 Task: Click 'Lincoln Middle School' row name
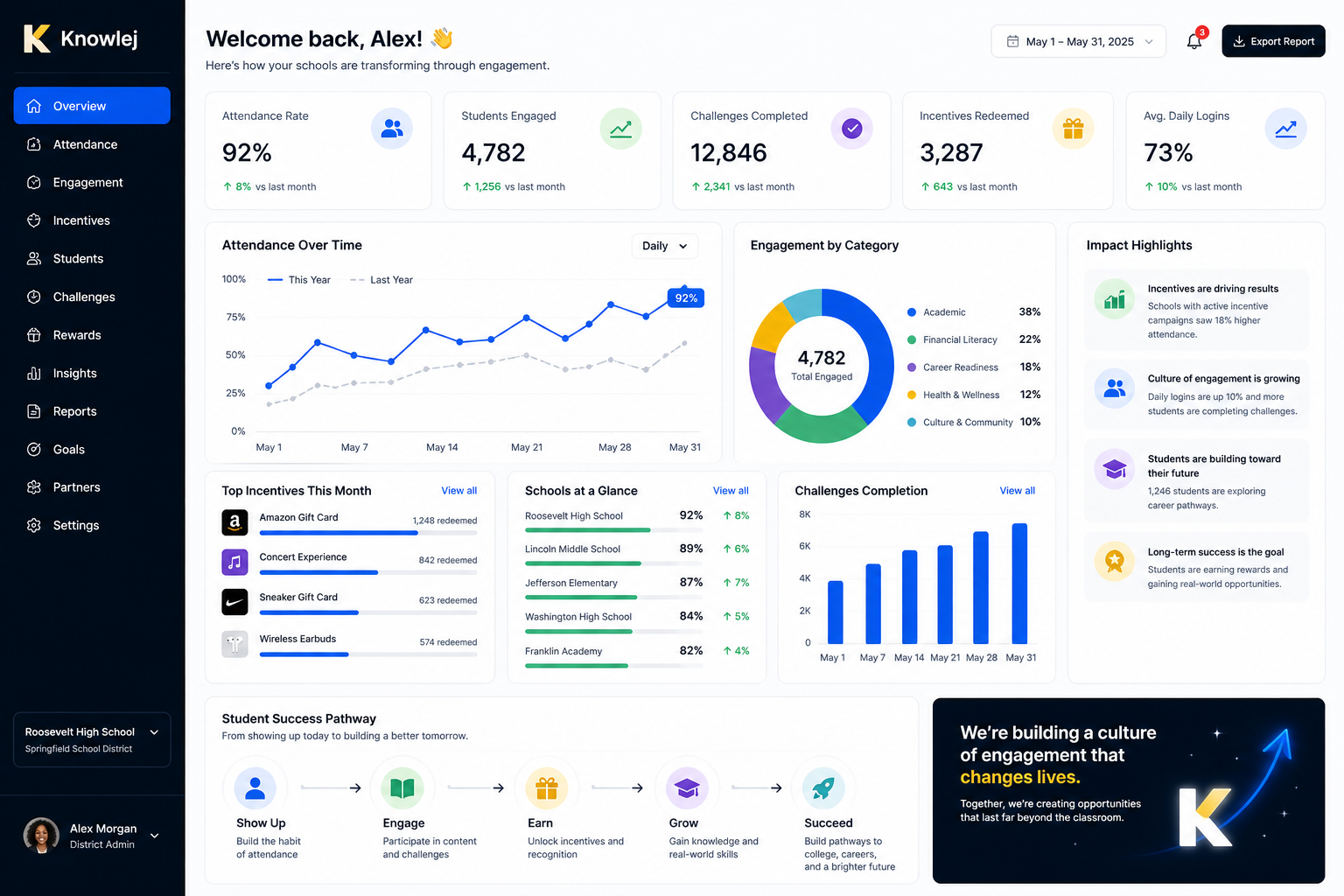[x=572, y=549]
